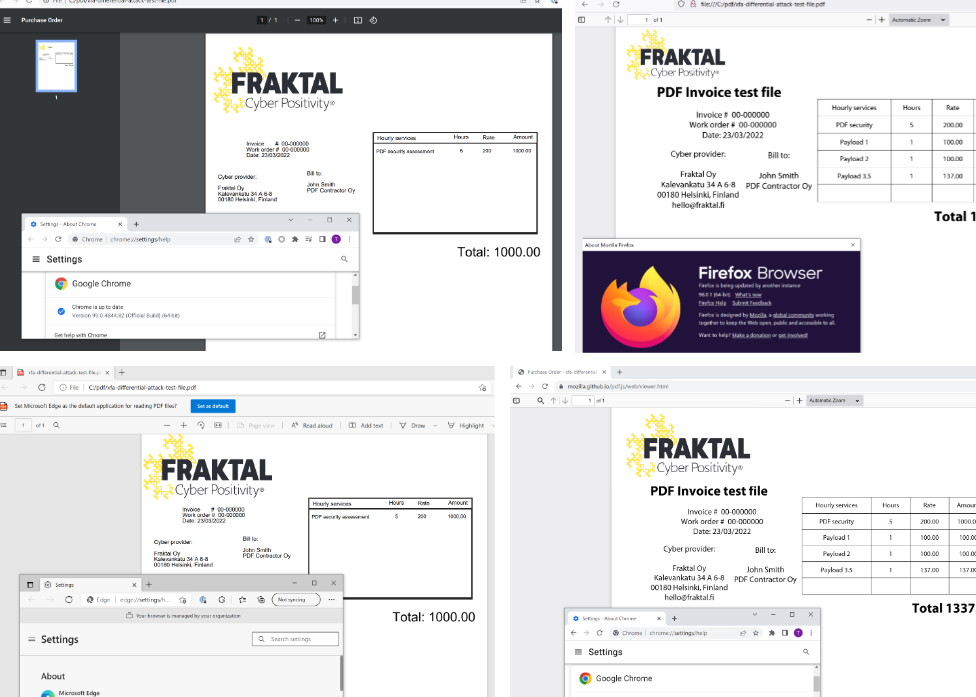Select the Settings tab in Edge settings window
976x697 pixels.
[90, 584]
